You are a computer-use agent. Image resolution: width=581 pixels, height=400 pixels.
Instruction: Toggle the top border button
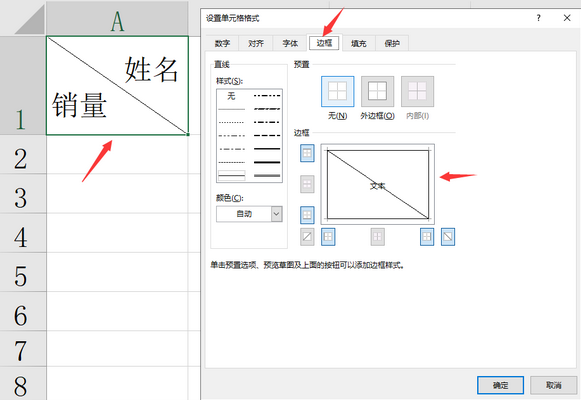[307, 153]
